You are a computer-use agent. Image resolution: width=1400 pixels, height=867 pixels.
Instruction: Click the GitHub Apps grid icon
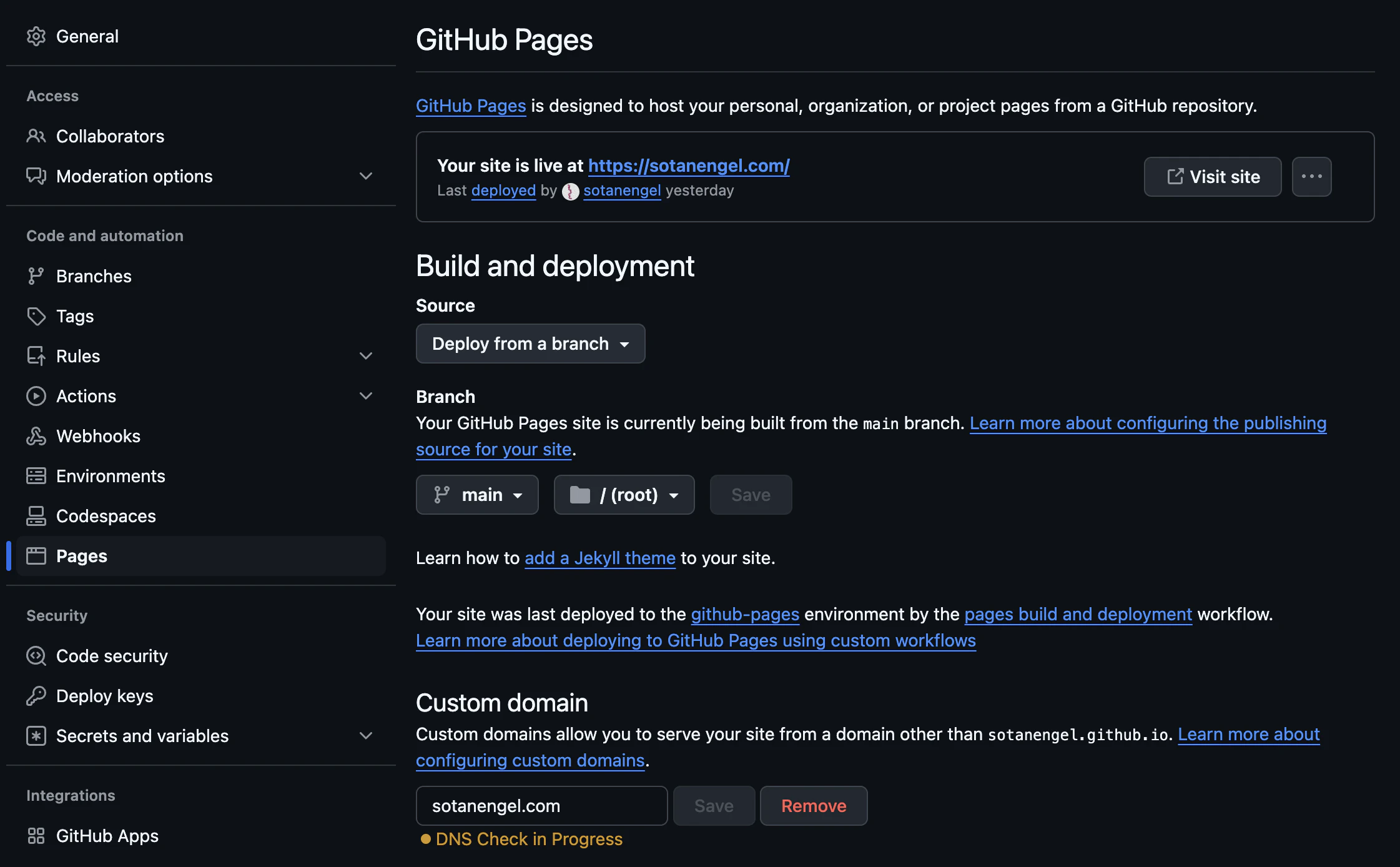[36, 836]
